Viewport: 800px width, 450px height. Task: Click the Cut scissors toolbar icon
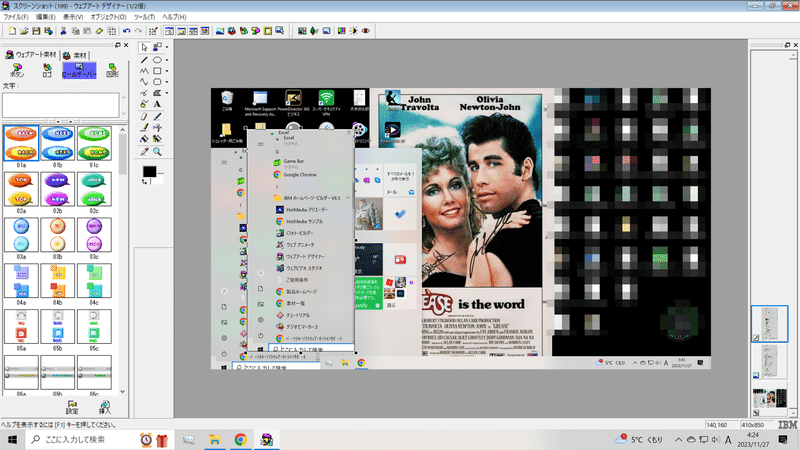click(63, 31)
